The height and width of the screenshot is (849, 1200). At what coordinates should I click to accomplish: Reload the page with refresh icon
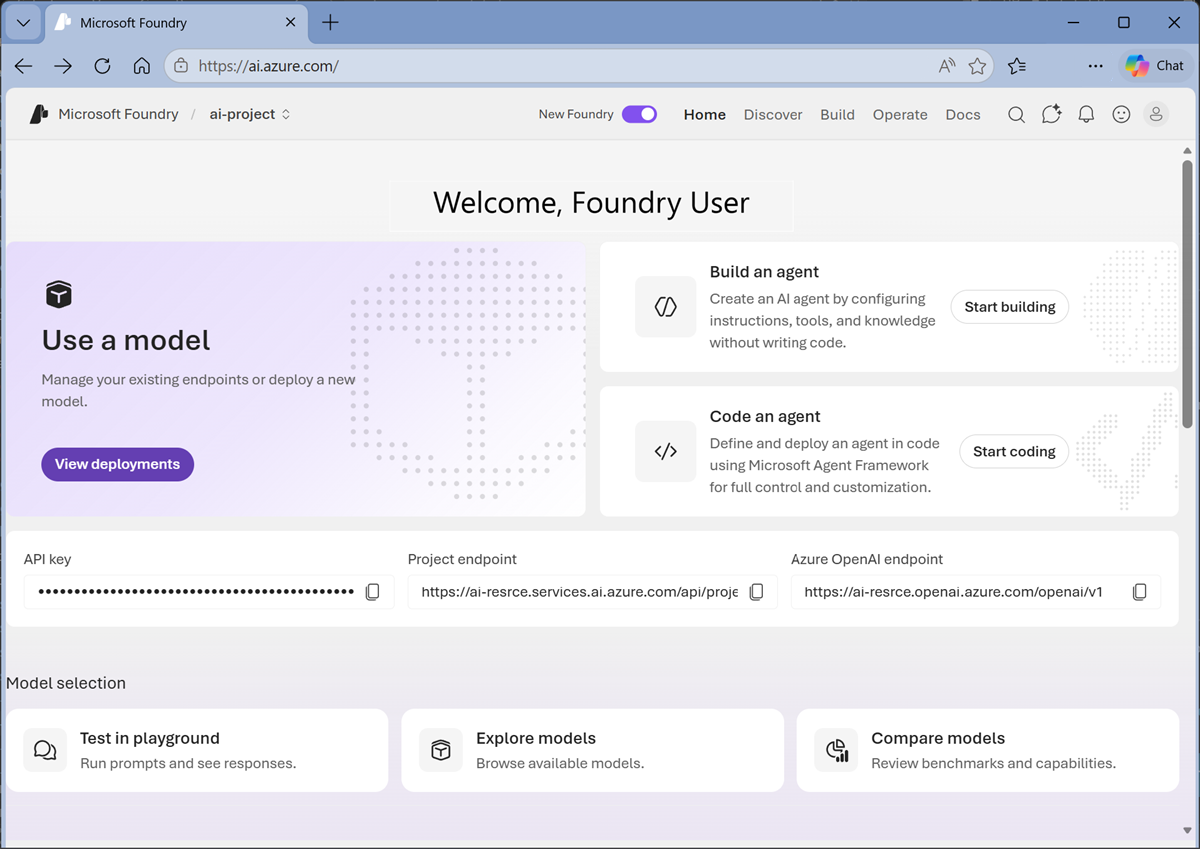pos(102,66)
